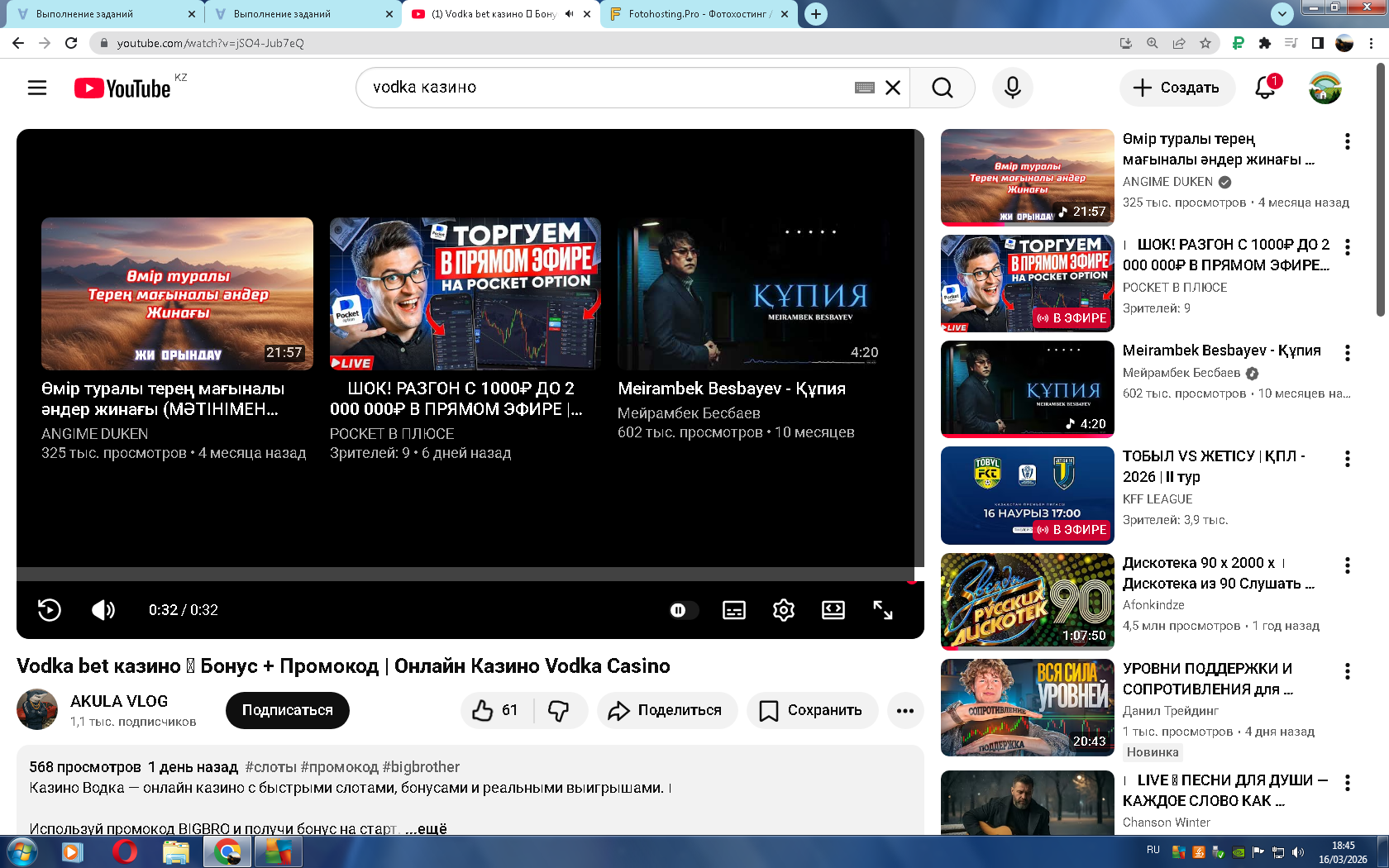
Task: Open the AKULA VLOG channel name link
Action: [119, 701]
